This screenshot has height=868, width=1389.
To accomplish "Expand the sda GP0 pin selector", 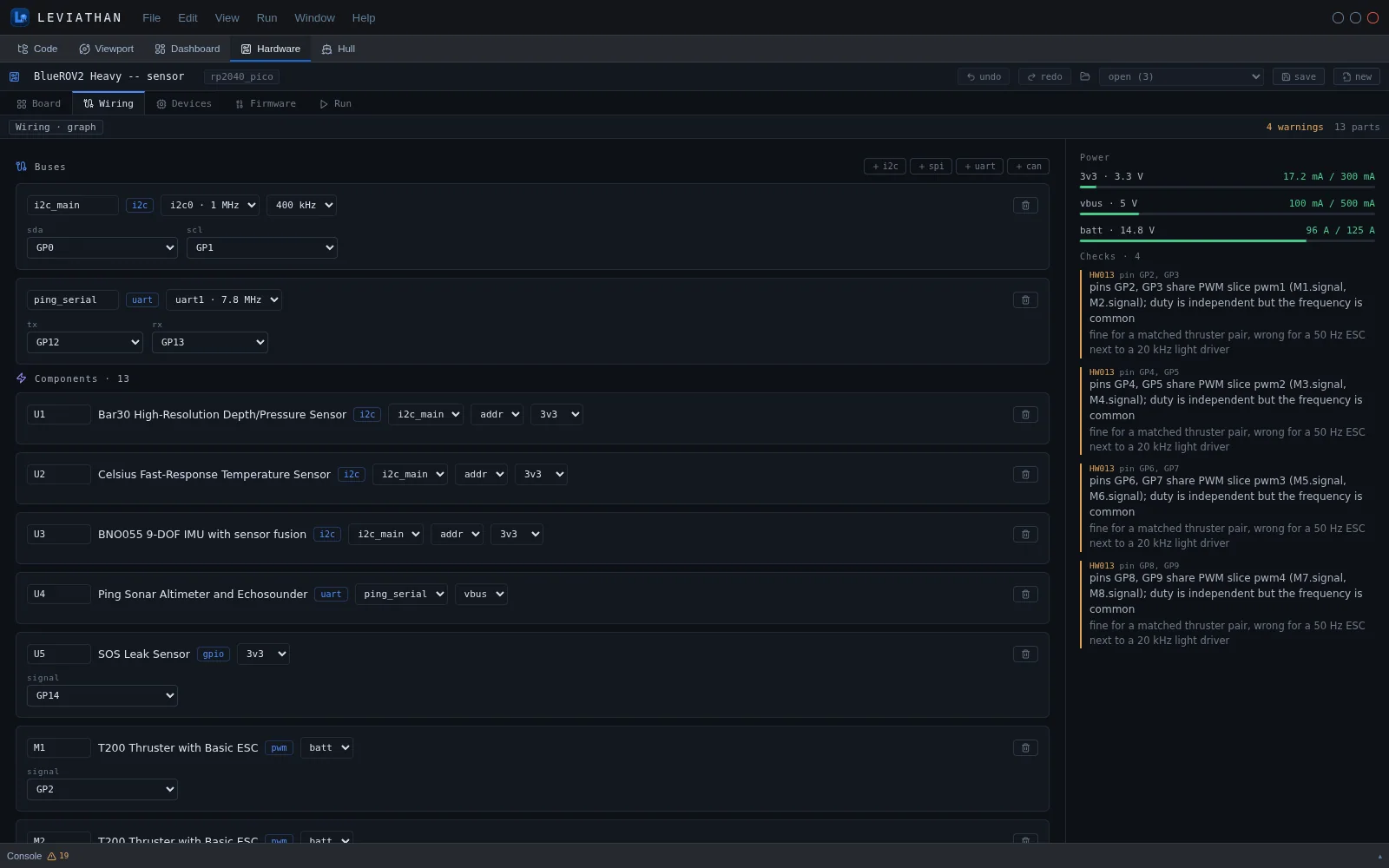I will (x=102, y=248).
